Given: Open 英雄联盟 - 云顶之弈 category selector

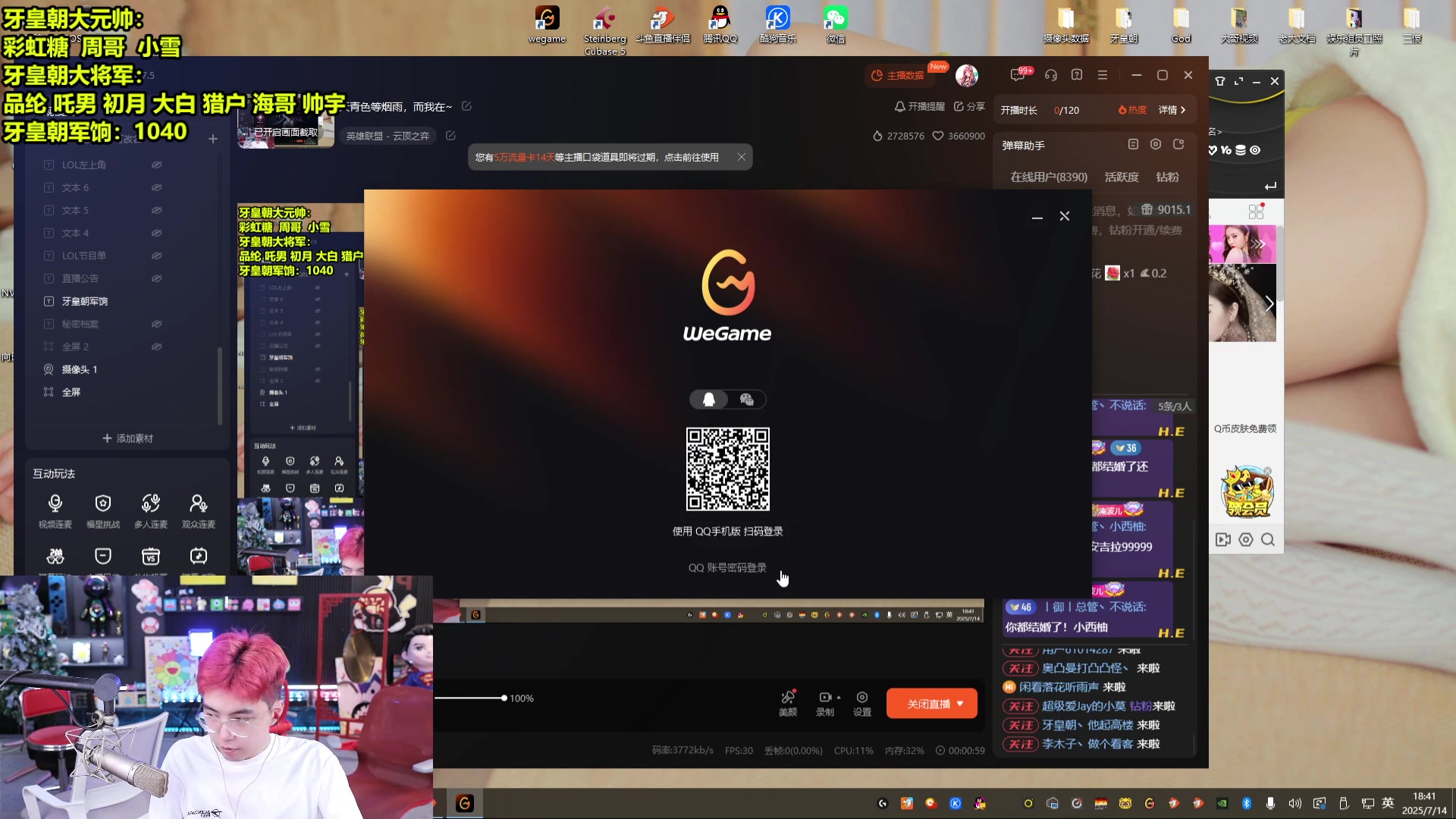Looking at the screenshot, I should tap(388, 136).
